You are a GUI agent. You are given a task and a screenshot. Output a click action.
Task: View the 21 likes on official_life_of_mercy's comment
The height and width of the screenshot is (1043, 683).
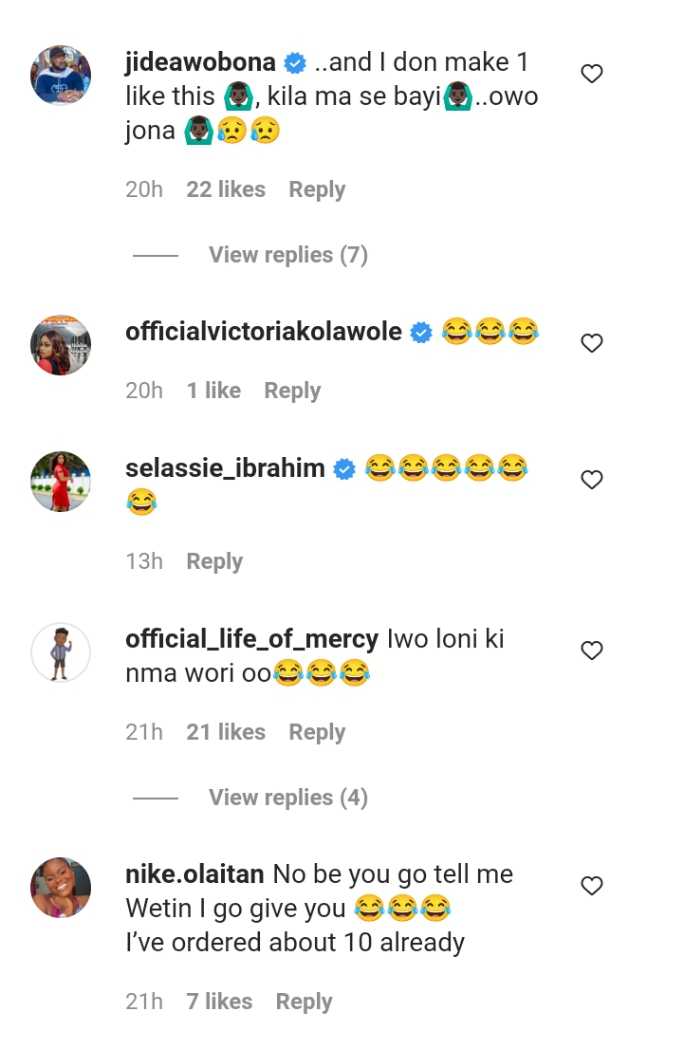[226, 732]
